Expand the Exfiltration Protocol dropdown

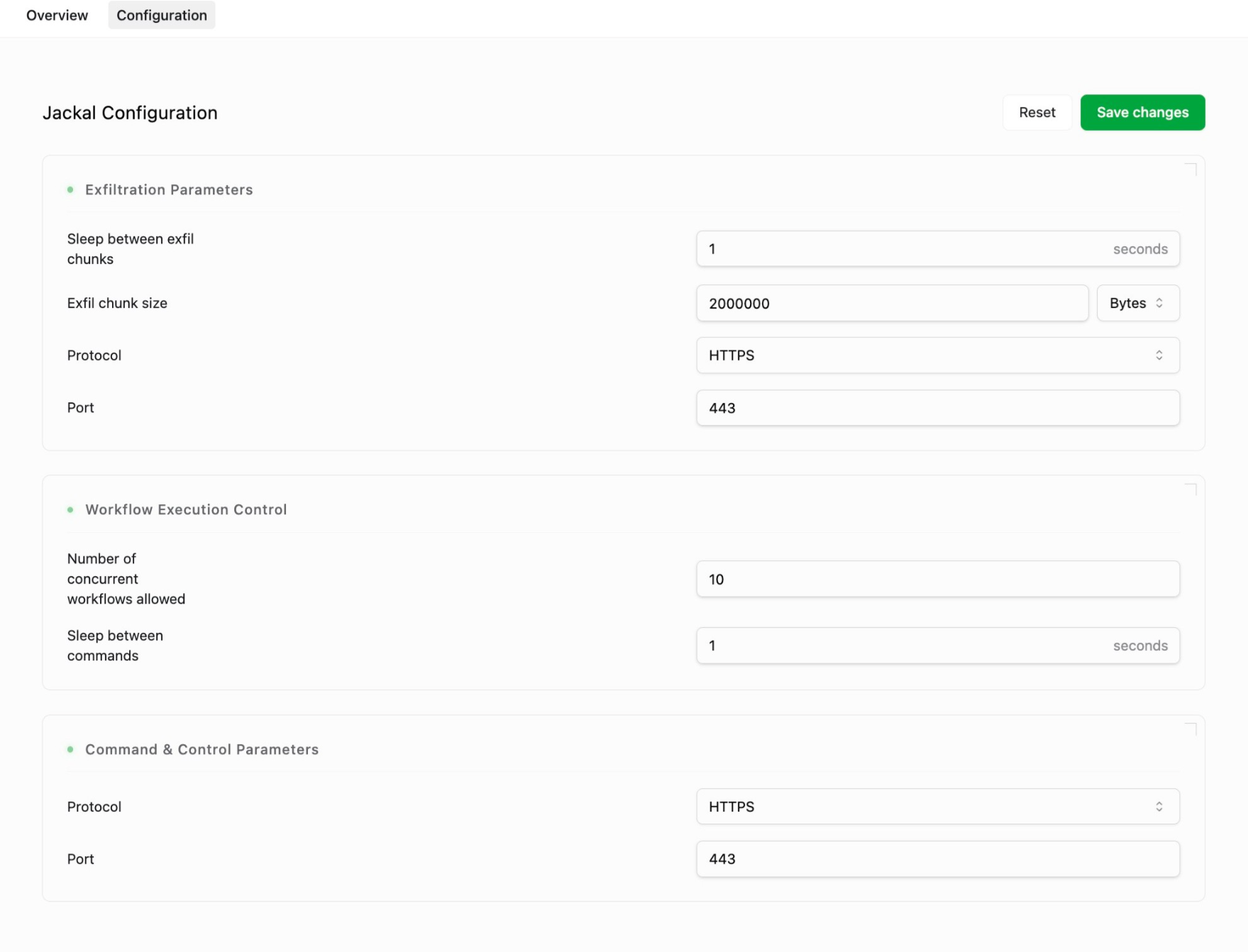click(x=937, y=355)
